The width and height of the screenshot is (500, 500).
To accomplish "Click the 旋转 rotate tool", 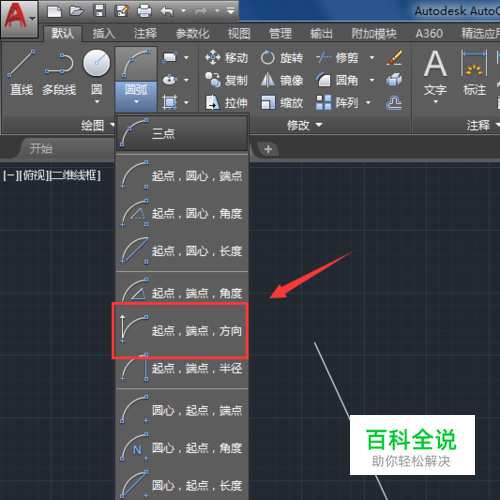I will click(282, 58).
